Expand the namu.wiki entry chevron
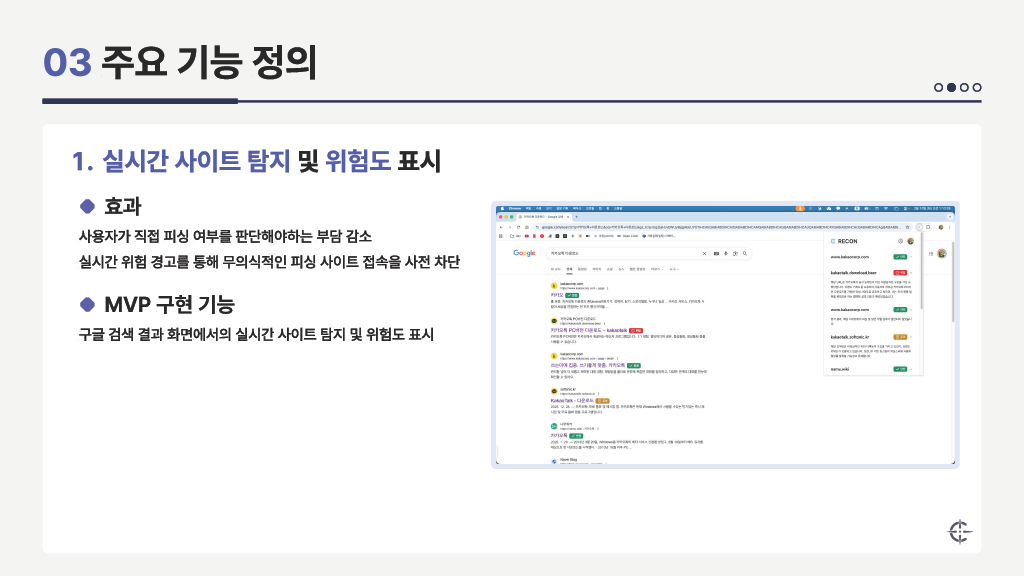 point(913,369)
